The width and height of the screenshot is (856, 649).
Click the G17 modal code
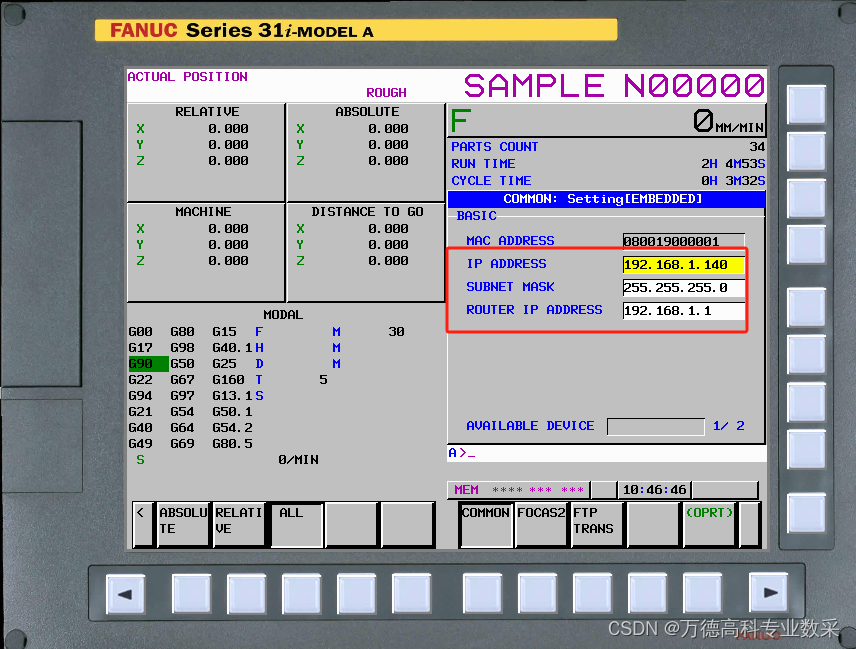coord(140,348)
